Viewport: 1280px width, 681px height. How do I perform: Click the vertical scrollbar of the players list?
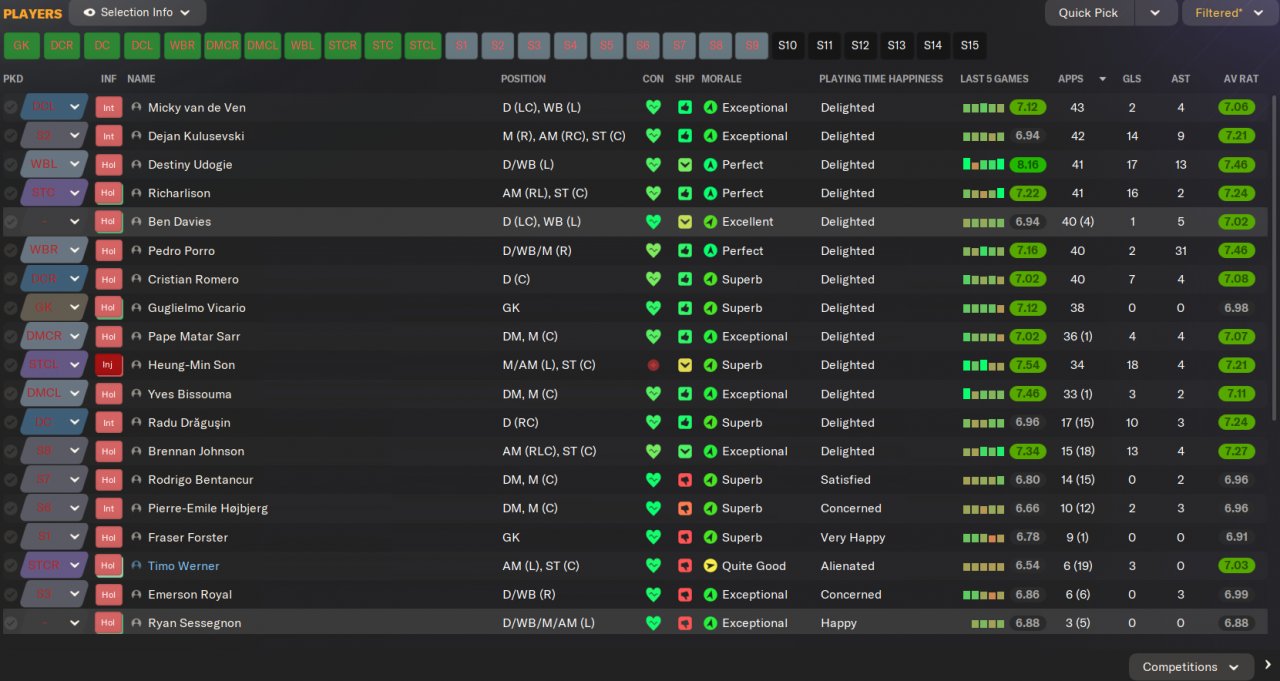(1273, 258)
